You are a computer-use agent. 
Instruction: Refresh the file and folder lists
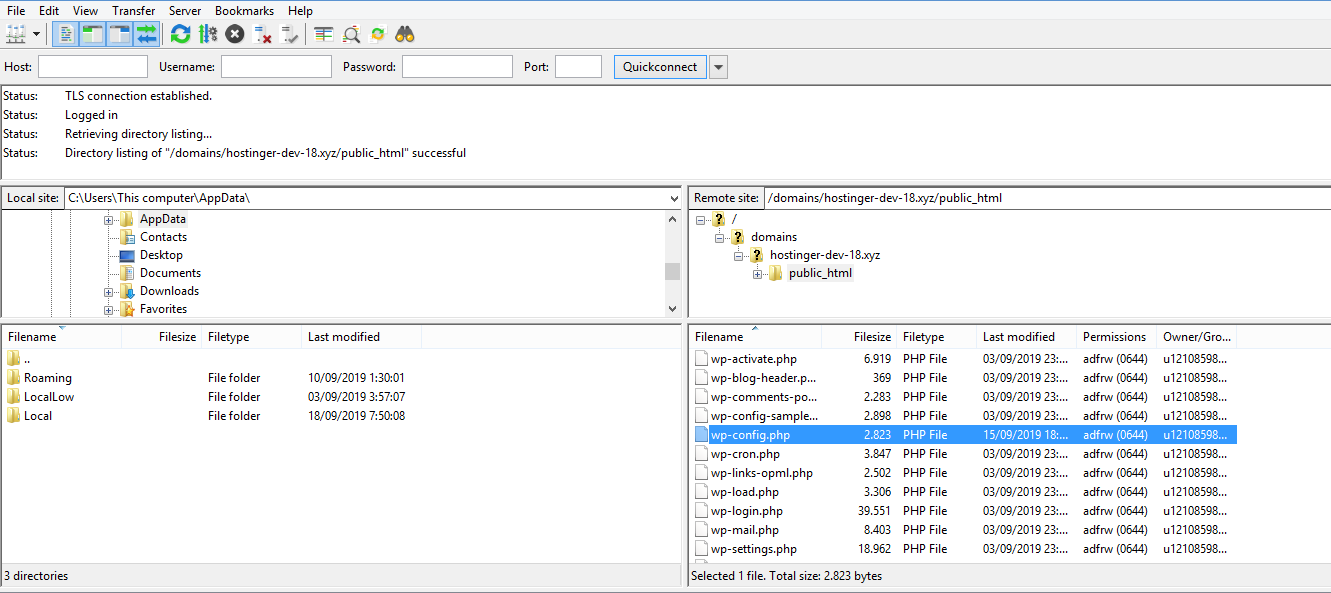point(180,33)
